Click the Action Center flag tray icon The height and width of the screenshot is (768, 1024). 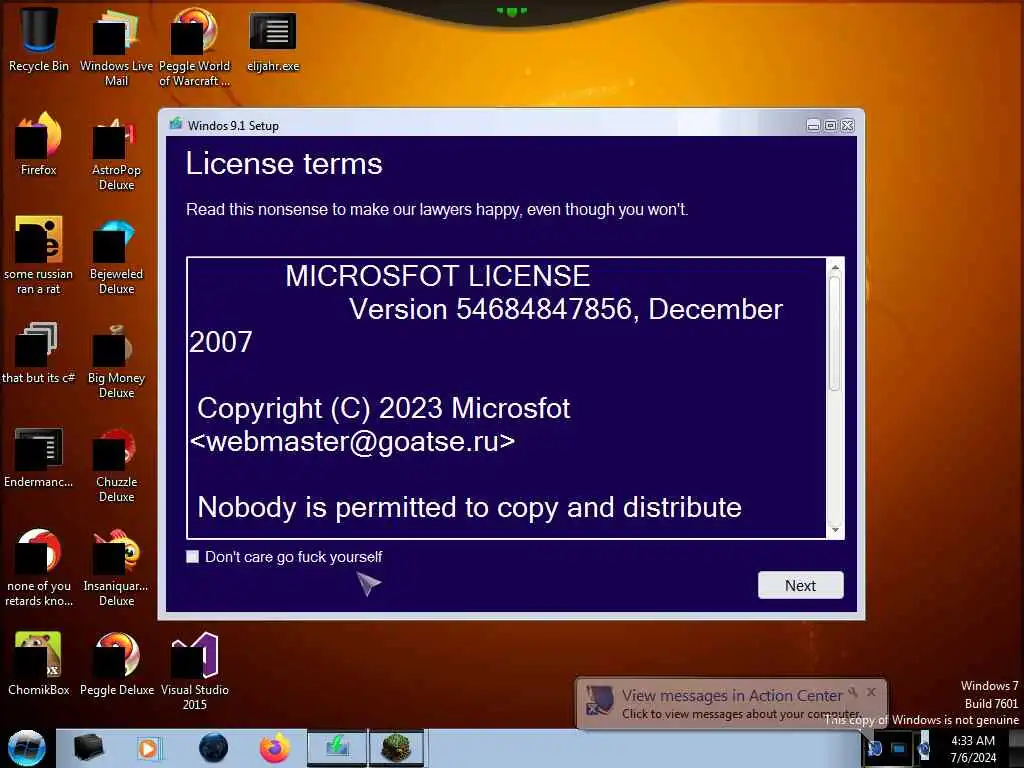tap(874, 748)
